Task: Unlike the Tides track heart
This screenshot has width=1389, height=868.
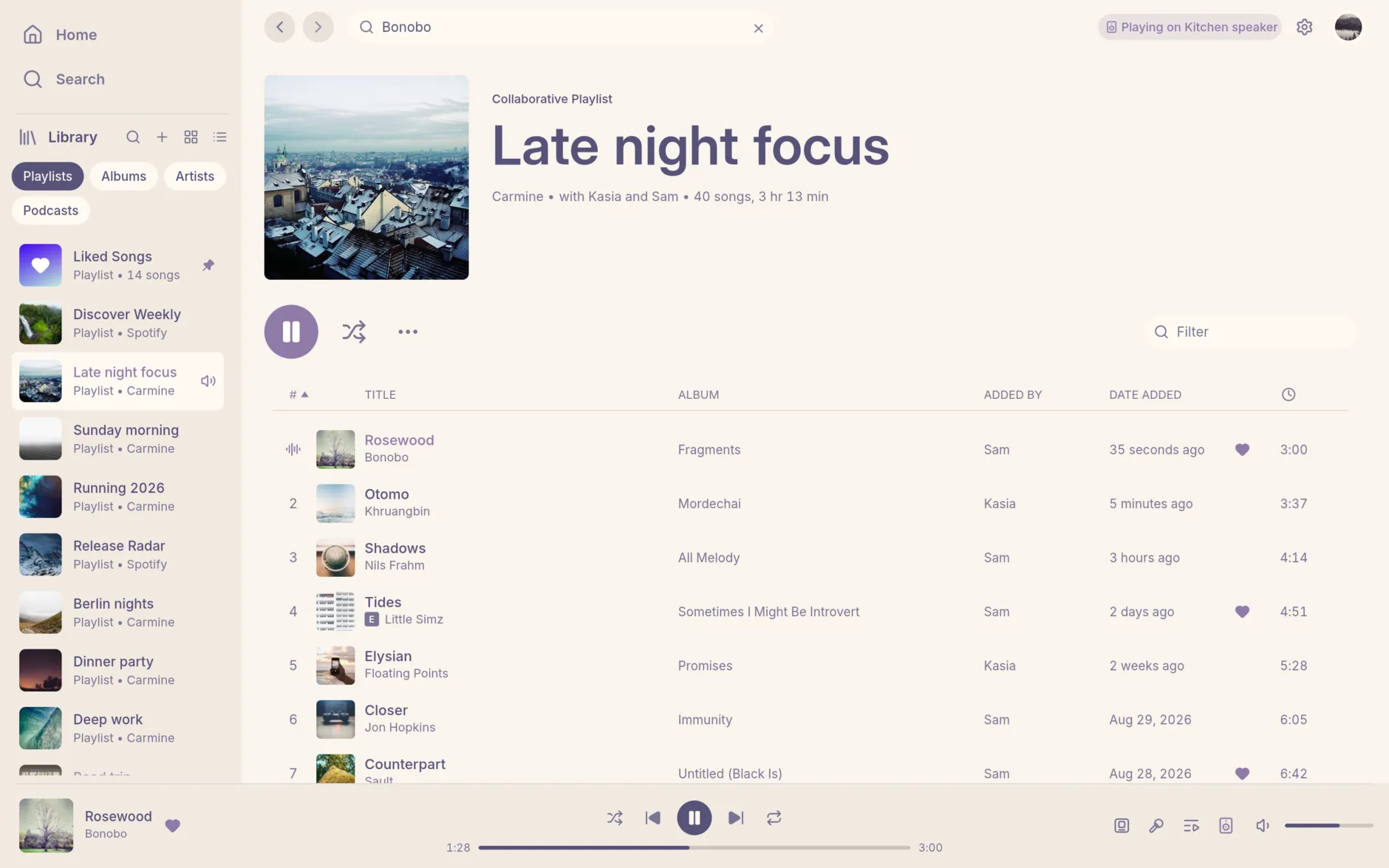Action: pos(1242,612)
